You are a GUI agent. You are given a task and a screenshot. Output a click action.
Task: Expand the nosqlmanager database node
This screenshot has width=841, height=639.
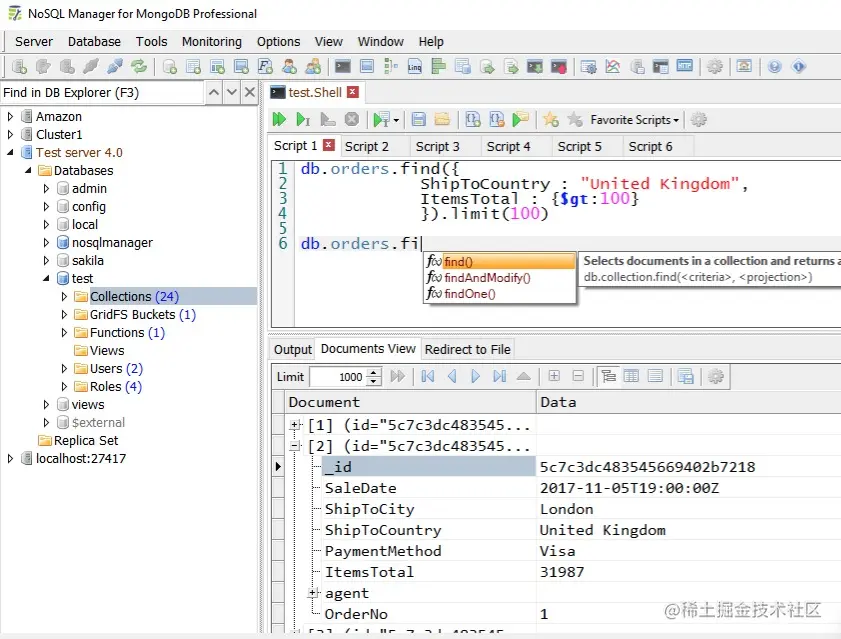pyautogui.click(x=46, y=243)
